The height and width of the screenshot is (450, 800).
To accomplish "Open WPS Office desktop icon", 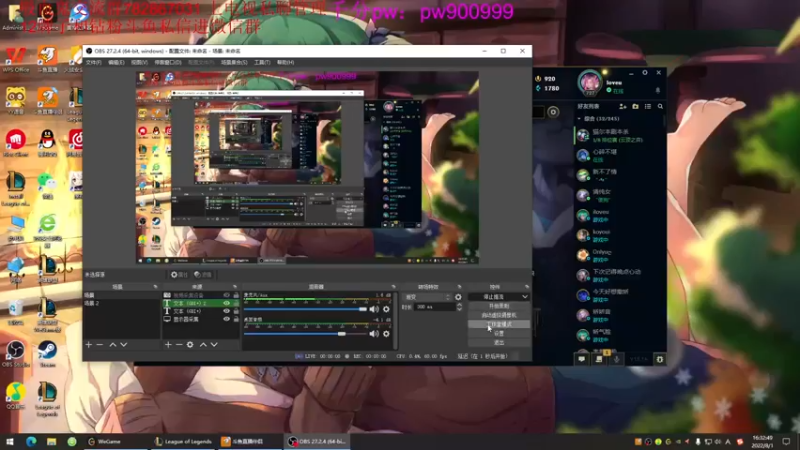I will pos(16,59).
